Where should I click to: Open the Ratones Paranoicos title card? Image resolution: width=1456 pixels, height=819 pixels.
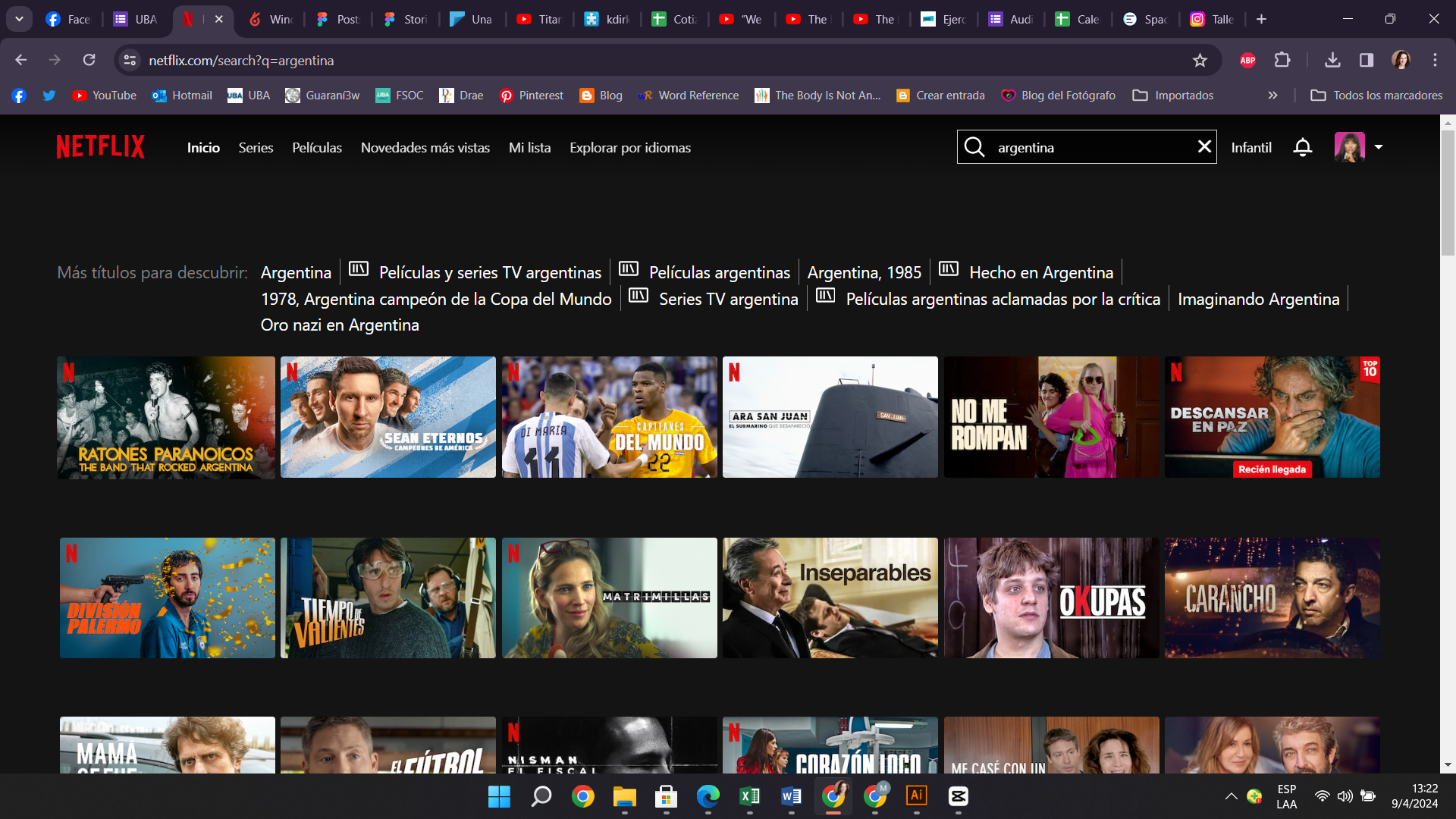(x=166, y=417)
